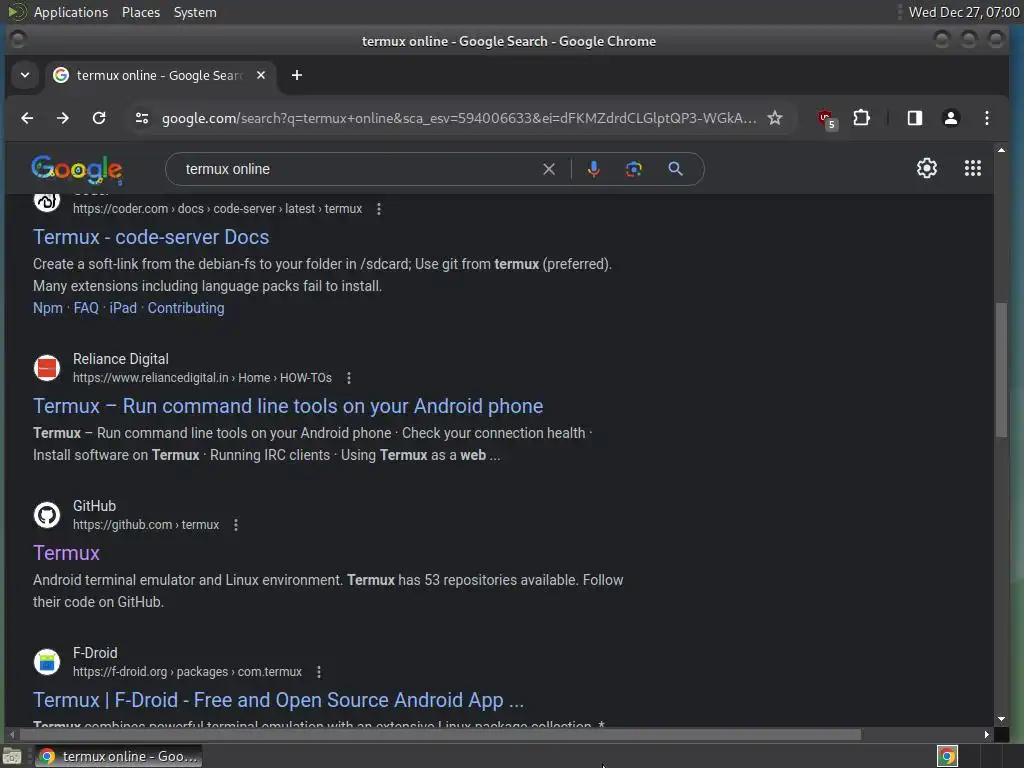Open Termux - code-server Docs result
The height and width of the screenshot is (768, 1024).
tap(151, 237)
